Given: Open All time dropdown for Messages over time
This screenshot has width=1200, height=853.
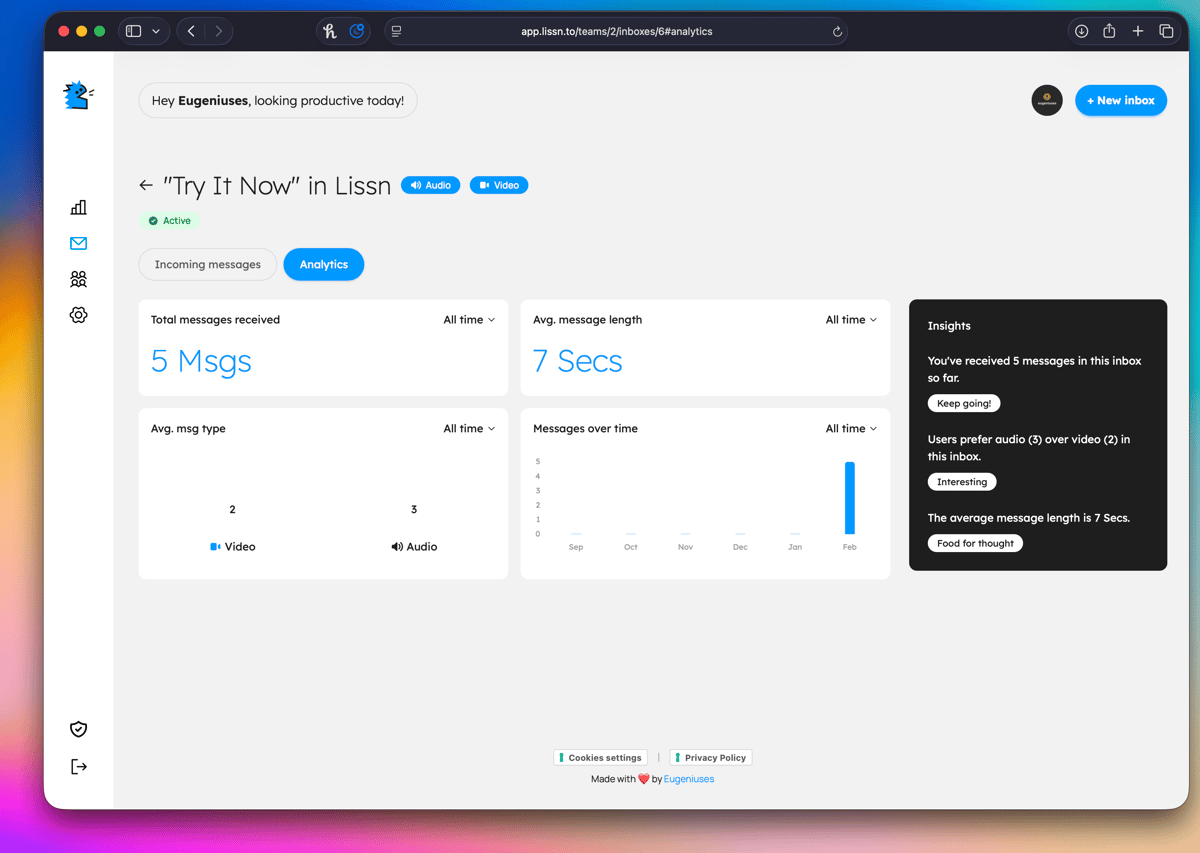Looking at the screenshot, I should [x=851, y=428].
